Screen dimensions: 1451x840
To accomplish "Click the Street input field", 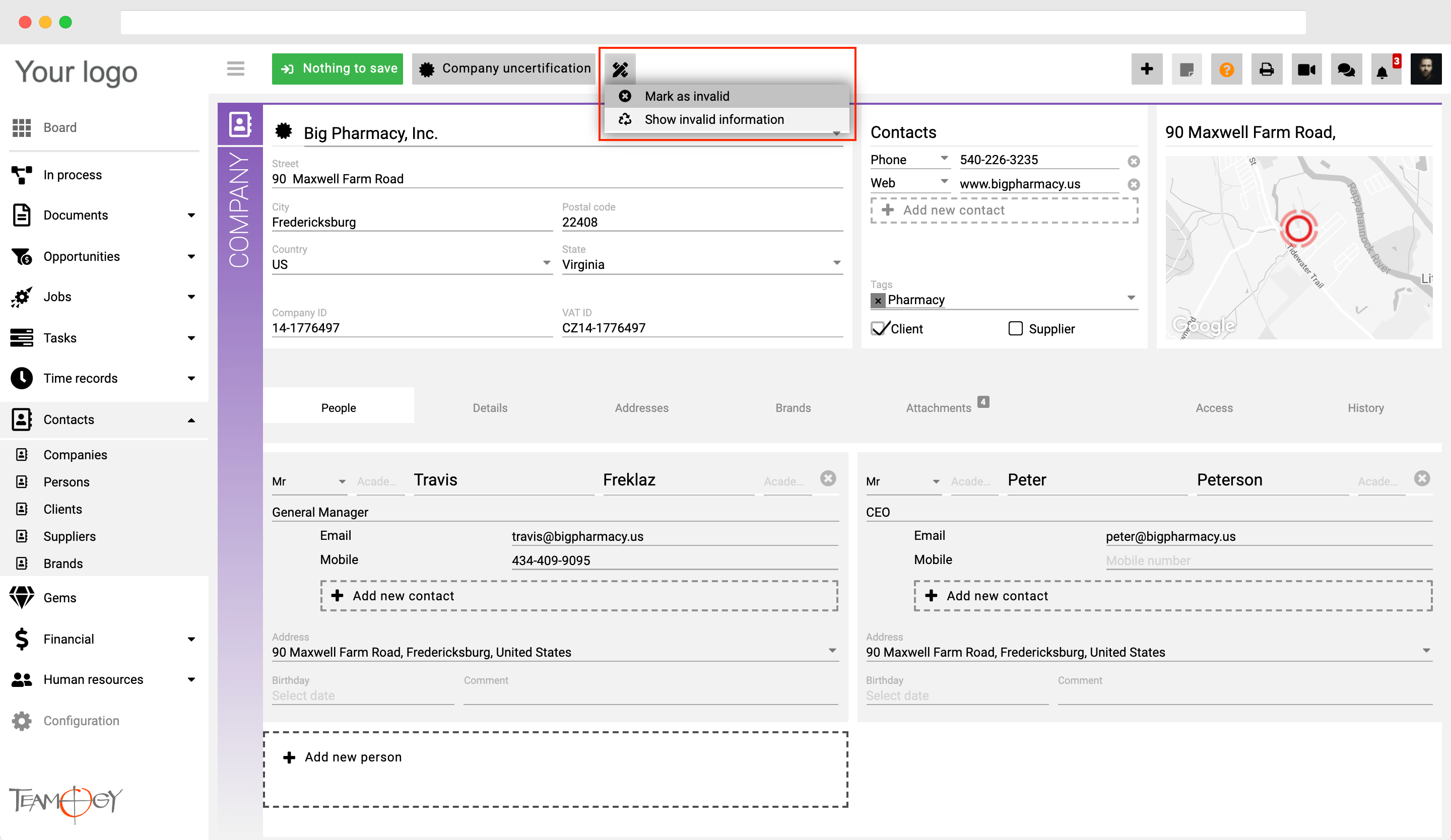I will tap(557, 179).
